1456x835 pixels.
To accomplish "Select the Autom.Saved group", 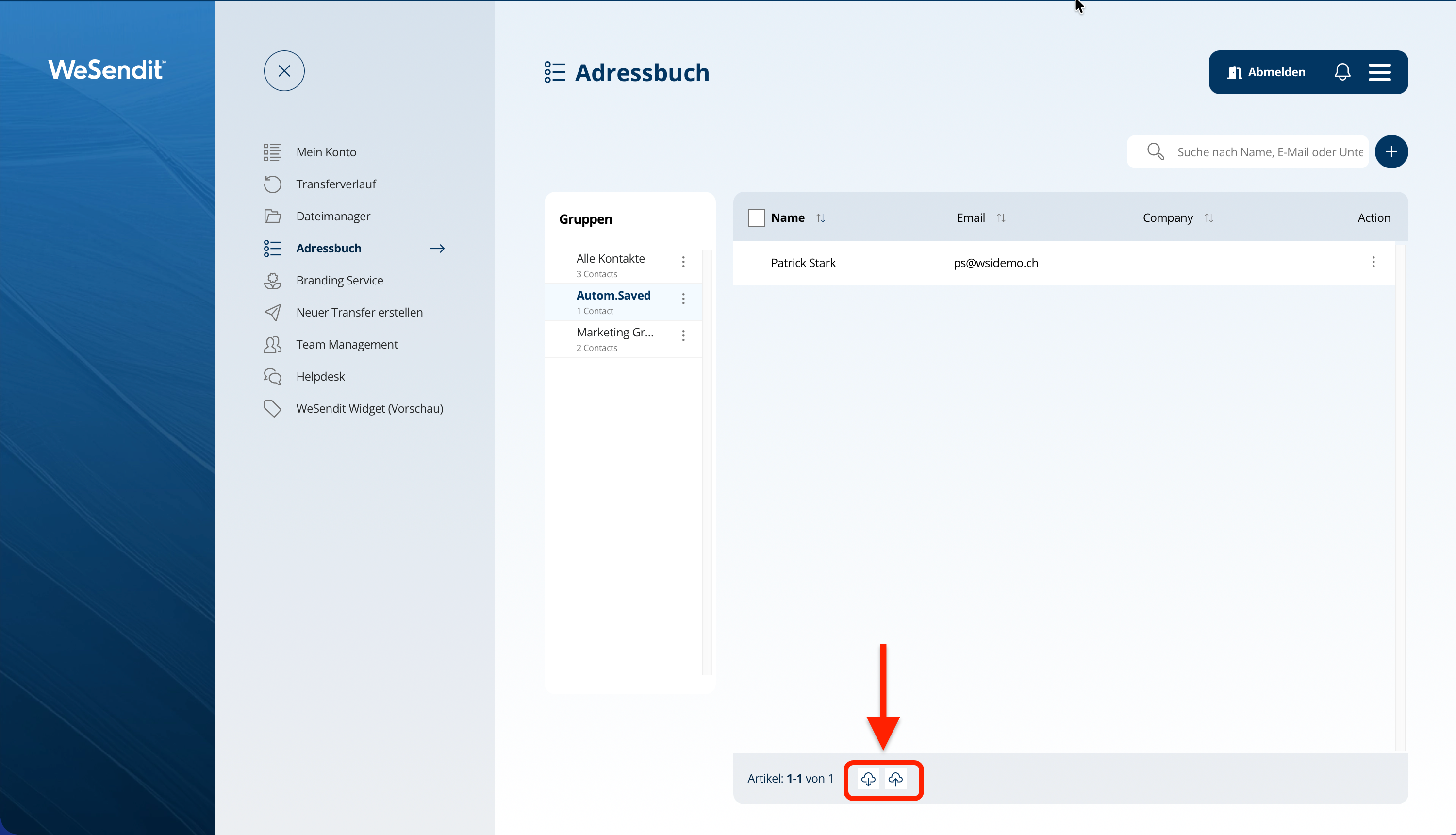I will (613, 296).
